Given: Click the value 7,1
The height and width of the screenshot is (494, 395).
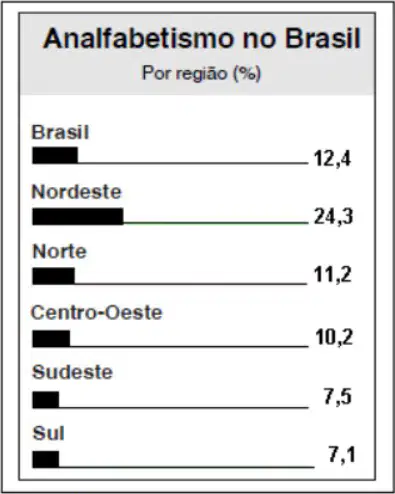Looking at the screenshot, I should 342,455.
